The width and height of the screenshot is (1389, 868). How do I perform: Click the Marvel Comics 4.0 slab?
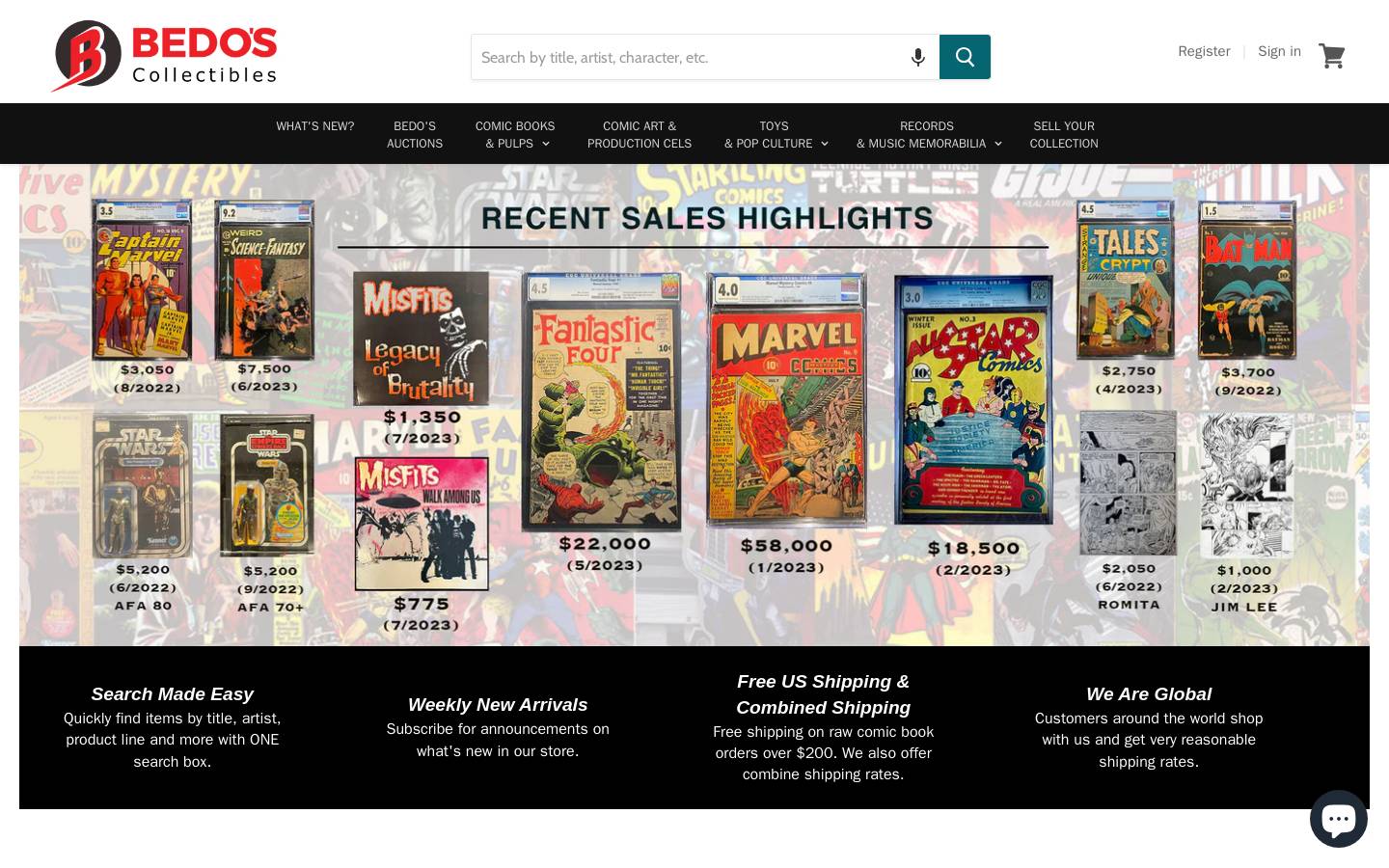click(785, 400)
